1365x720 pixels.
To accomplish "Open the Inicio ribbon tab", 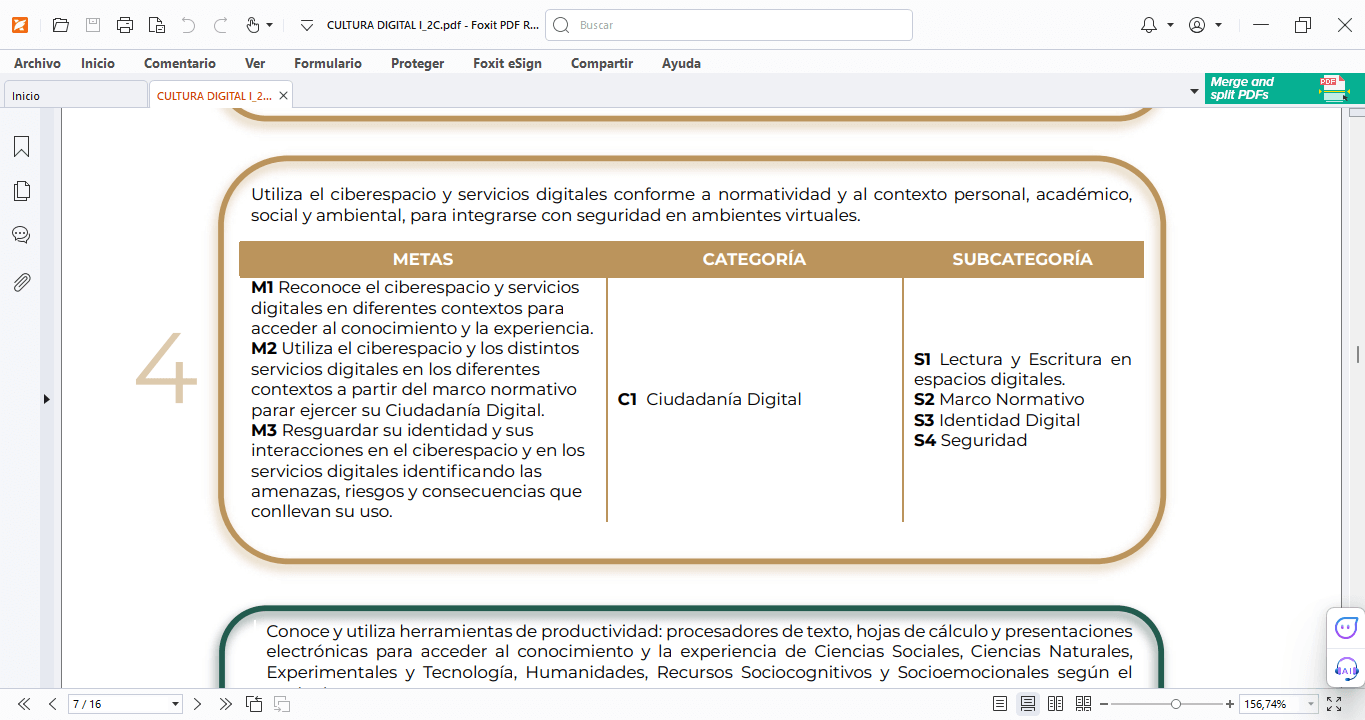I will click(98, 63).
